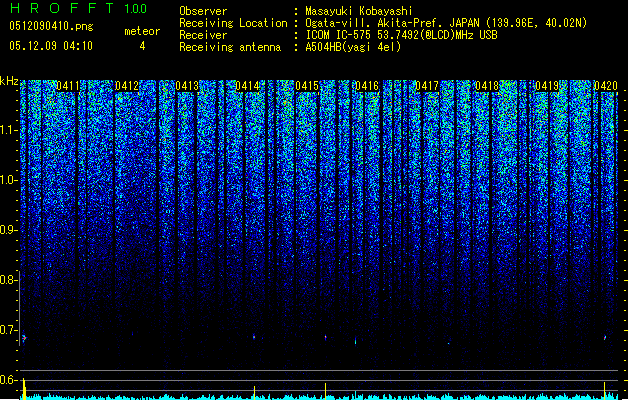The width and height of the screenshot is (629, 400).
Task: Click the 1.1 kHz axis label
Action: coord(8,130)
